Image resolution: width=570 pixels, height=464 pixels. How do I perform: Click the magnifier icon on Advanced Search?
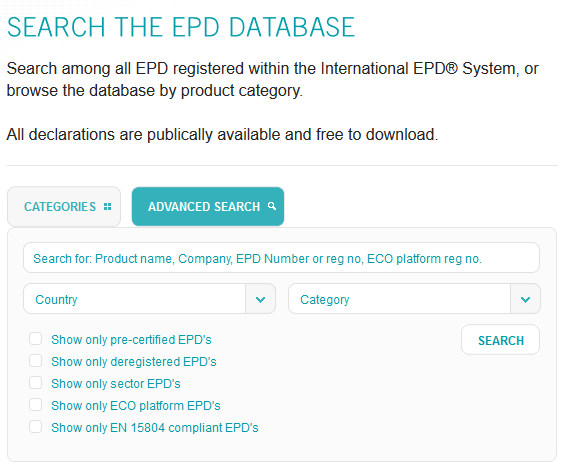coord(272,206)
